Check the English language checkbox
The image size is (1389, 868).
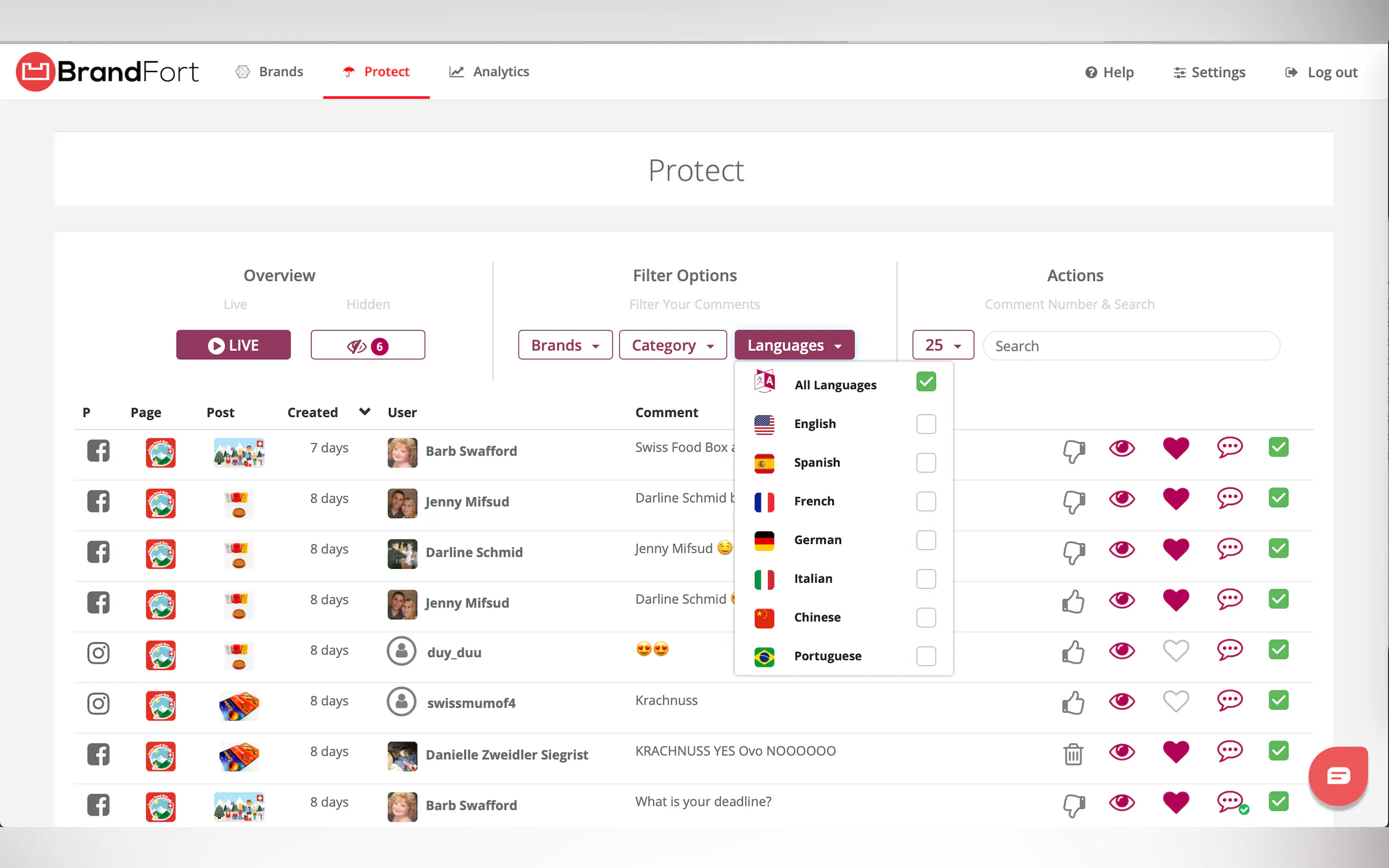click(925, 424)
